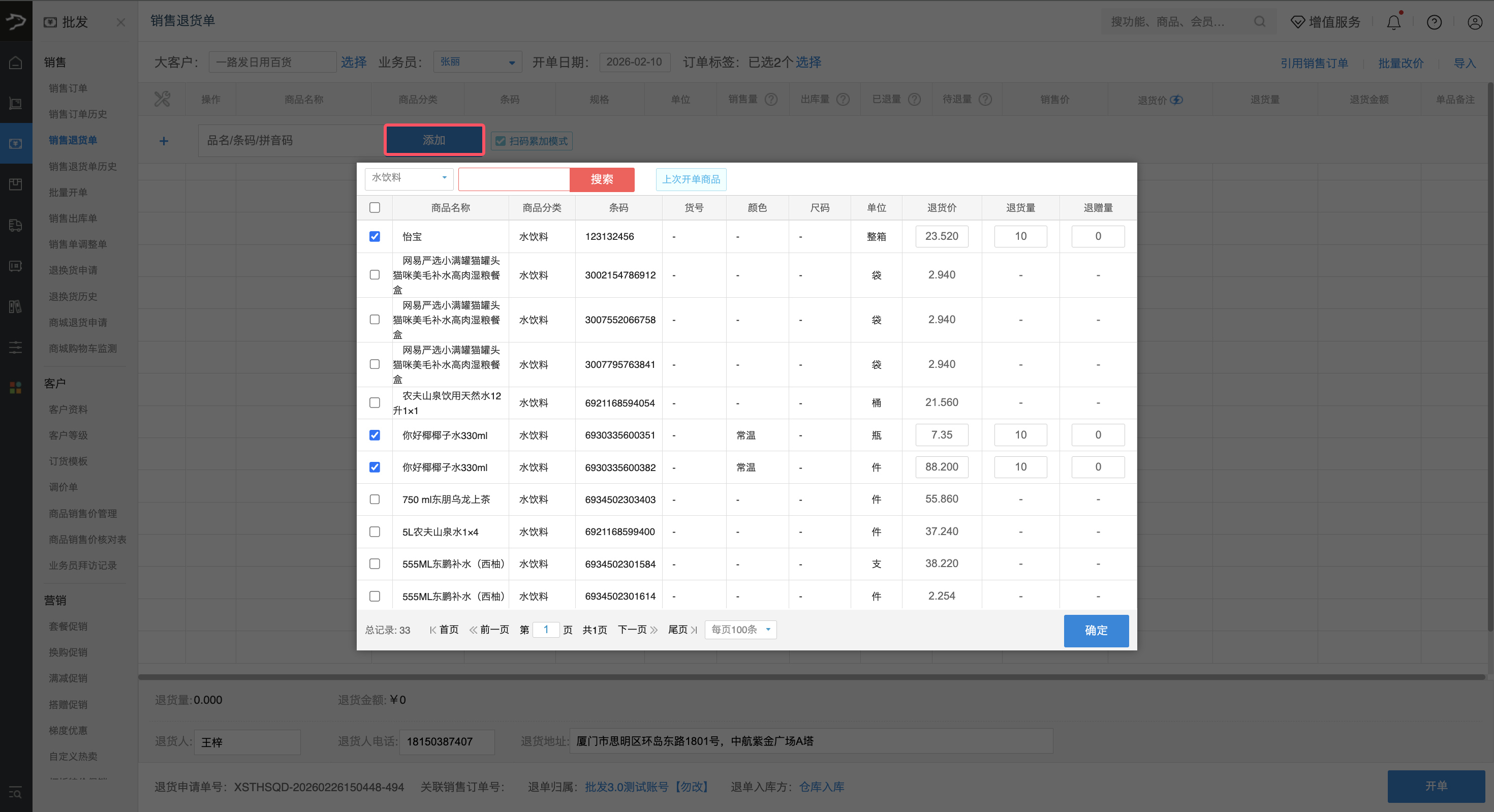Uncheck the 怡宝 product row
The image size is (1494, 812).
pyautogui.click(x=375, y=236)
